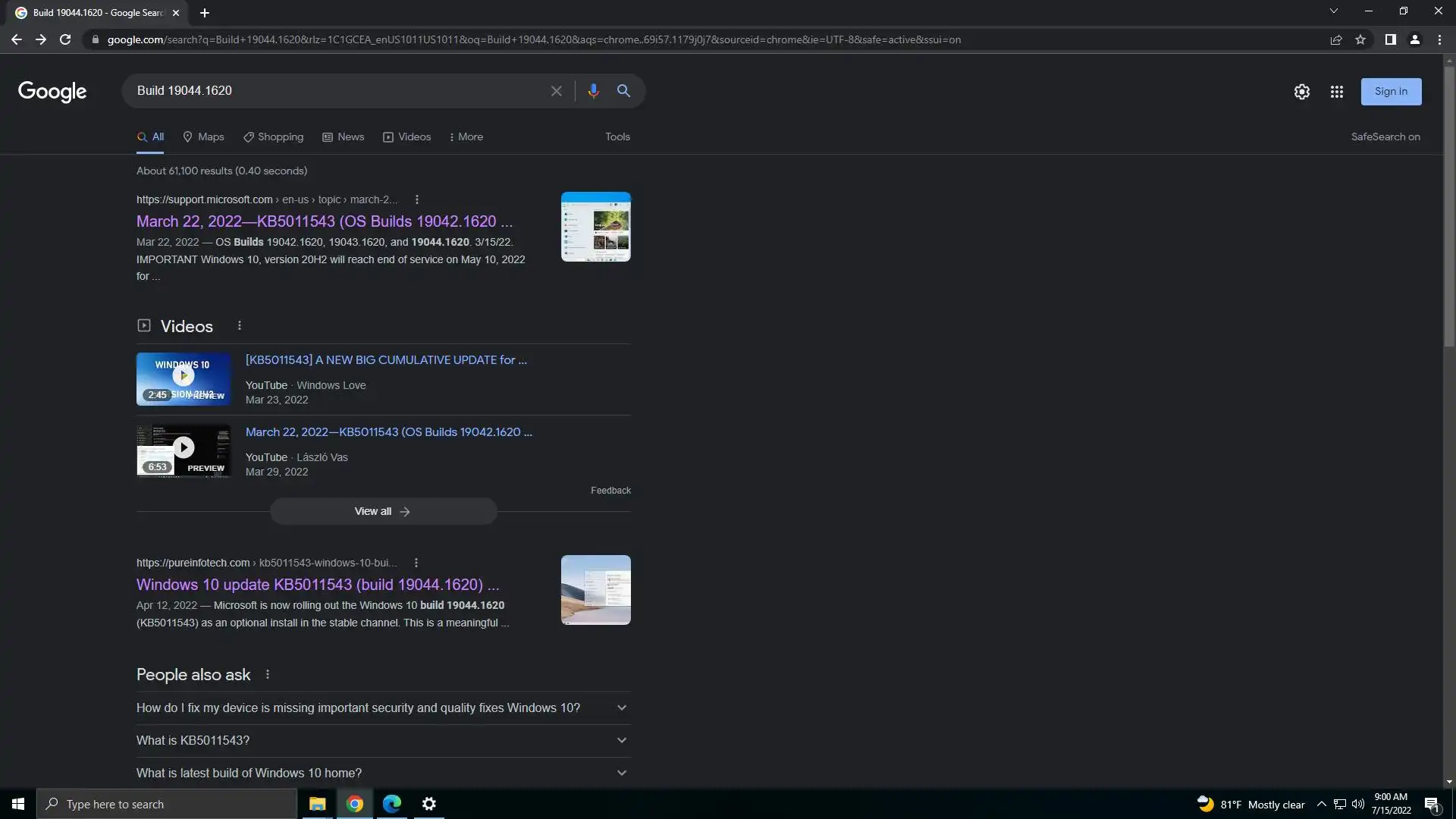Play the Windows Love video thumbnail
1456x819 pixels.
click(183, 378)
